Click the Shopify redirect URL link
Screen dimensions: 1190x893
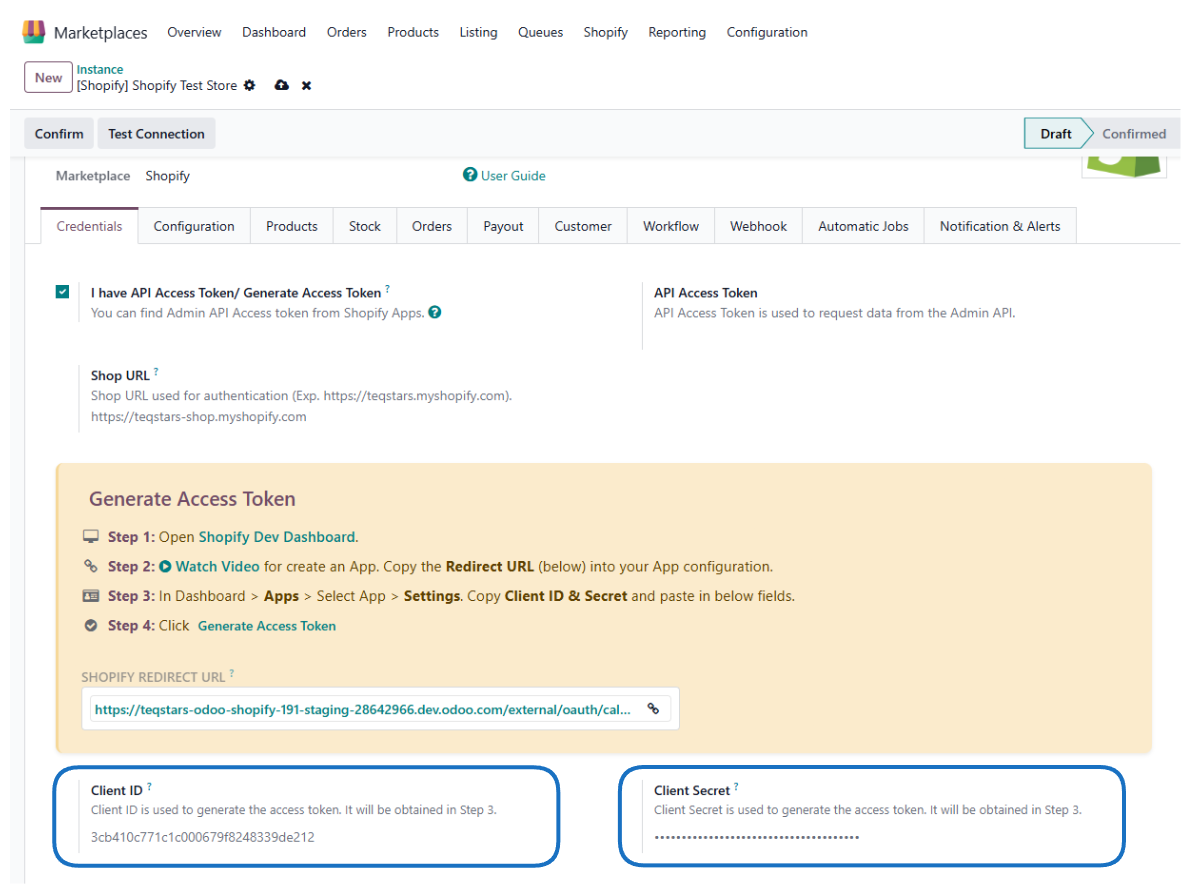pyautogui.click(x=363, y=709)
